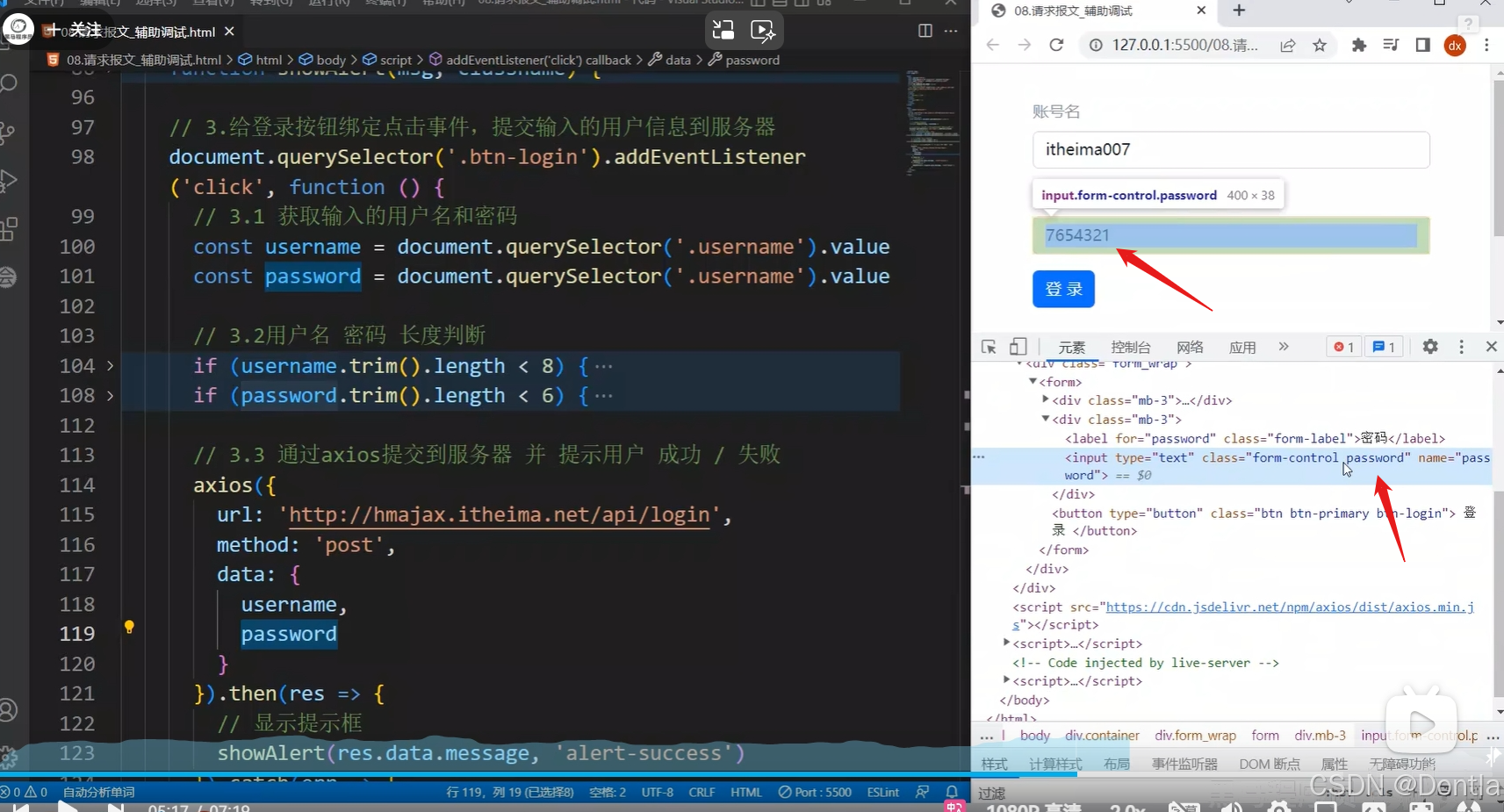Open the 计算样式 styles pane tab
1504x812 pixels.
pos(1055,764)
